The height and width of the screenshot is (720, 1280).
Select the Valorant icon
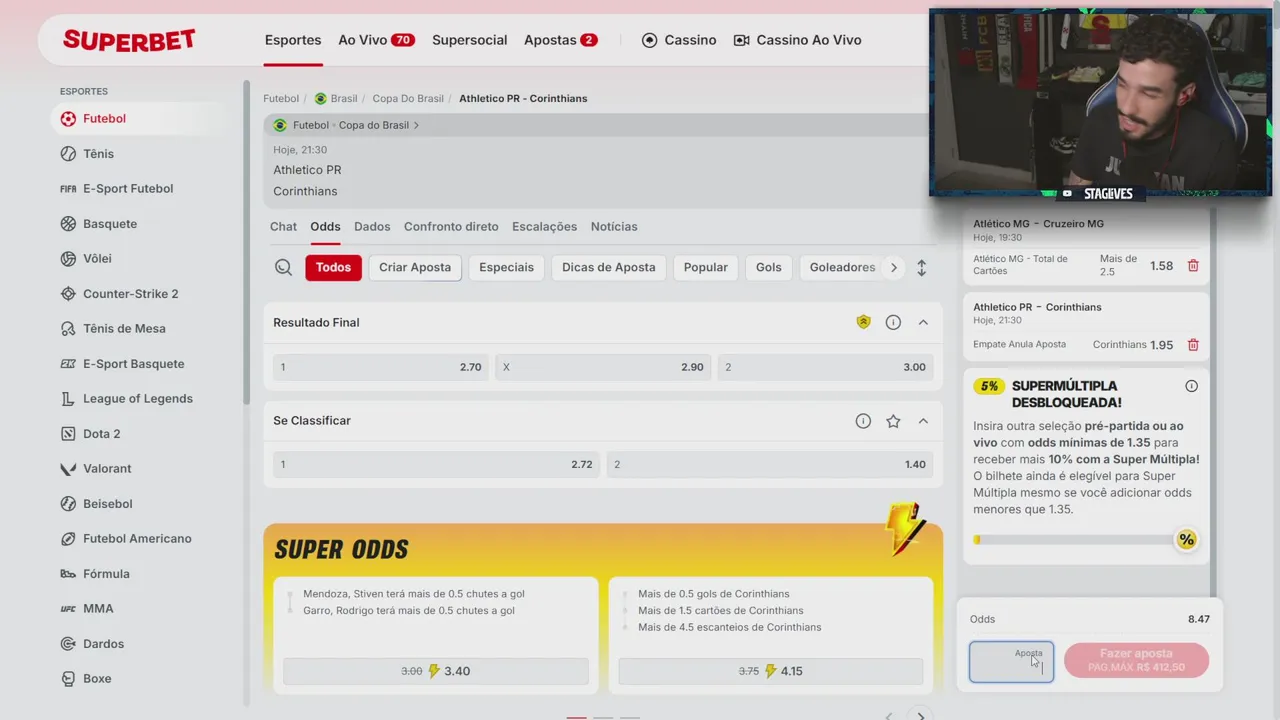(68, 469)
